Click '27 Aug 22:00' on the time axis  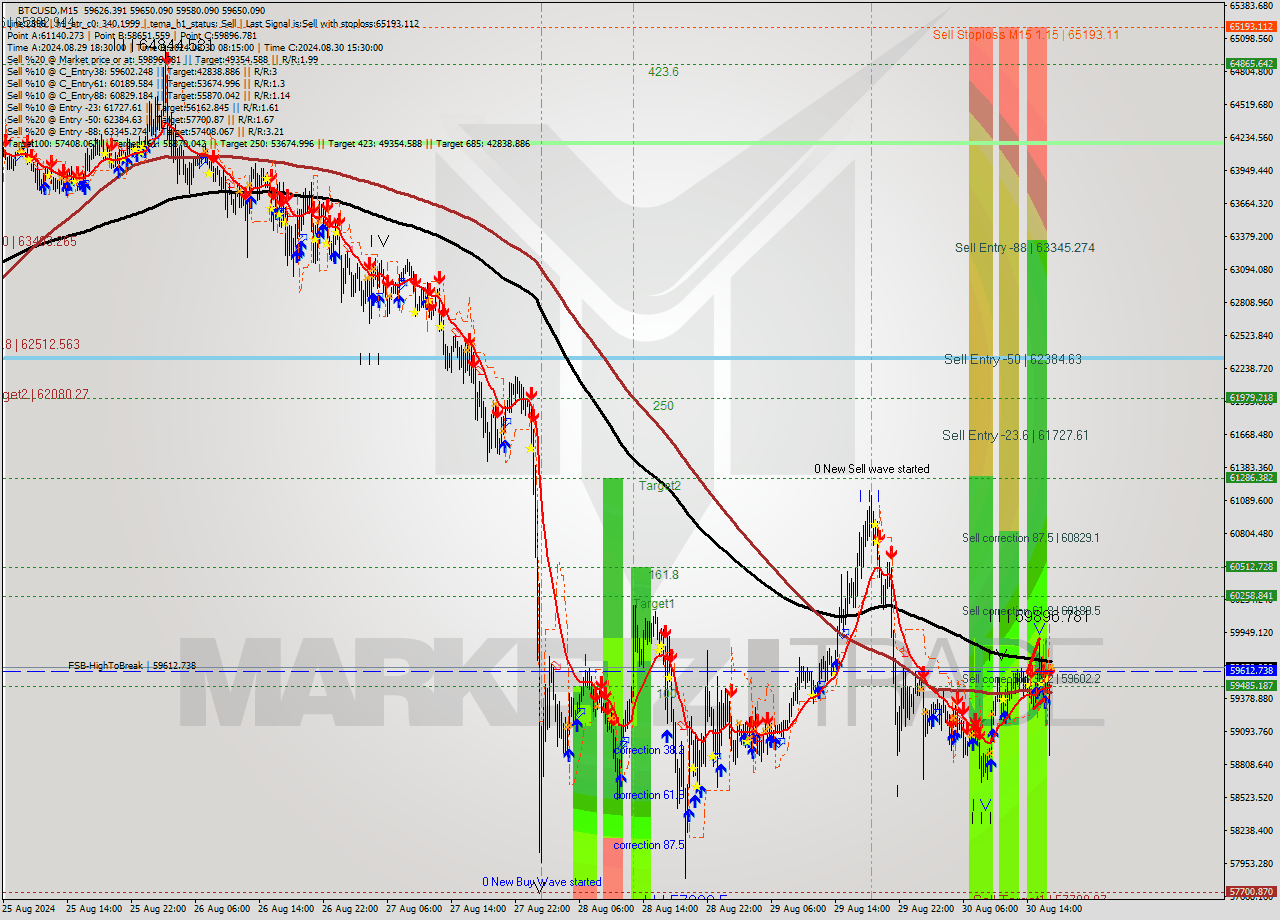tap(541, 910)
